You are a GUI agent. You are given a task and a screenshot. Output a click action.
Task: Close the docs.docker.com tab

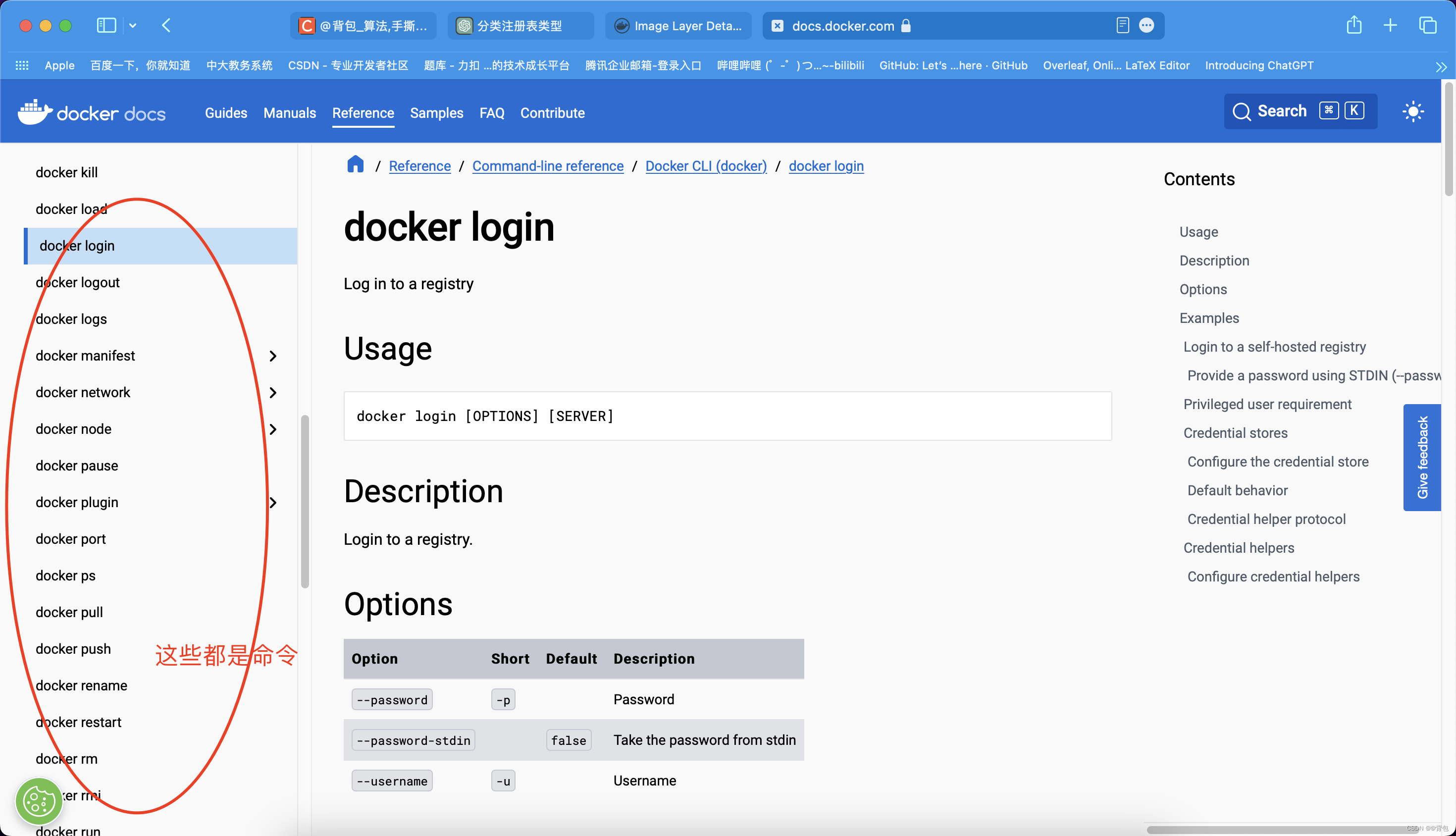(x=777, y=26)
